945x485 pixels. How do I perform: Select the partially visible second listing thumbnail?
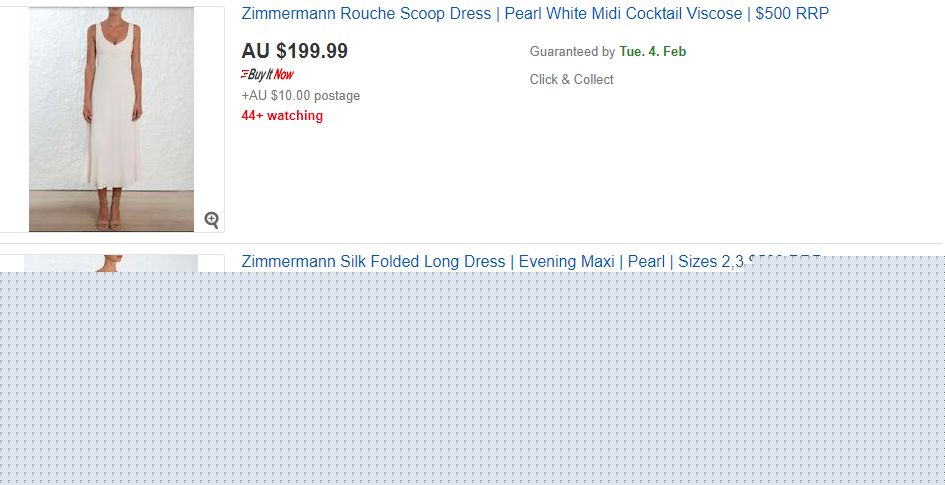click(111, 263)
